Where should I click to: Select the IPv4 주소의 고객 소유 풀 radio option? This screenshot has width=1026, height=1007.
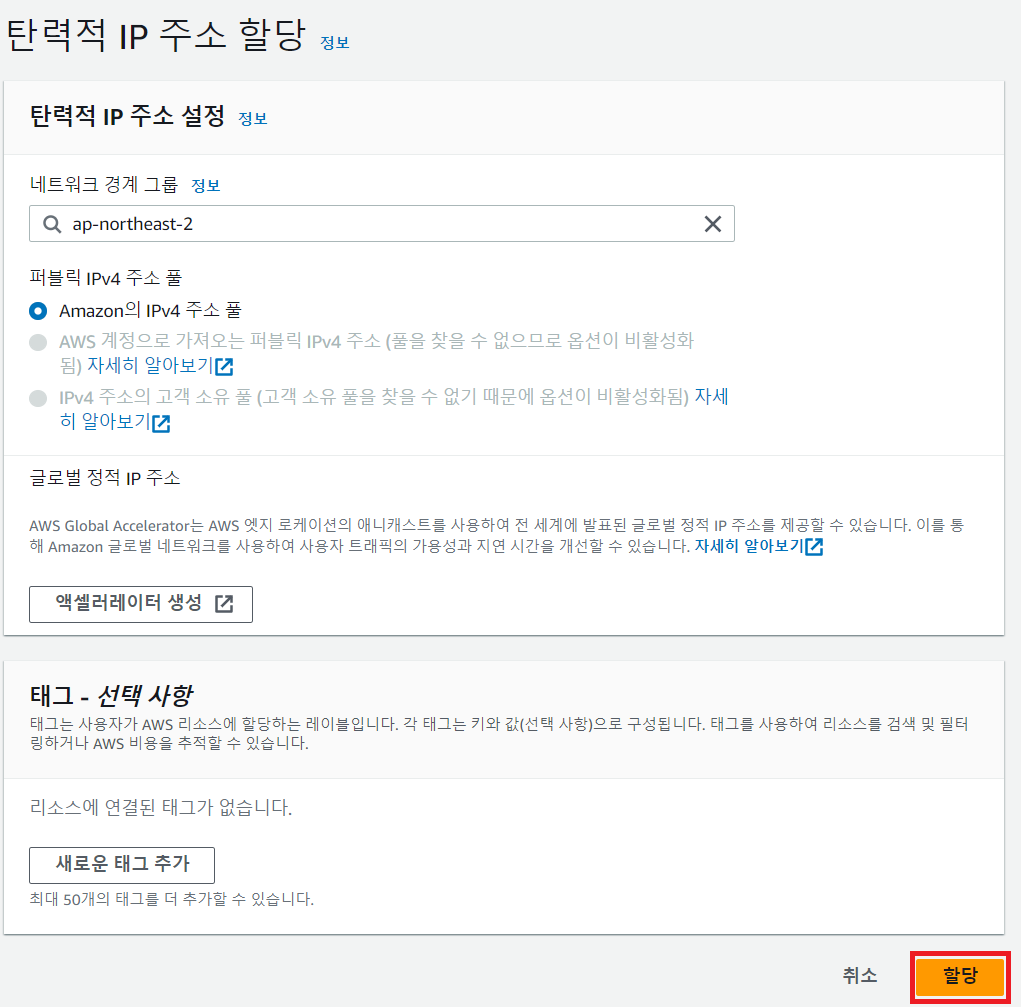[38, 398]
